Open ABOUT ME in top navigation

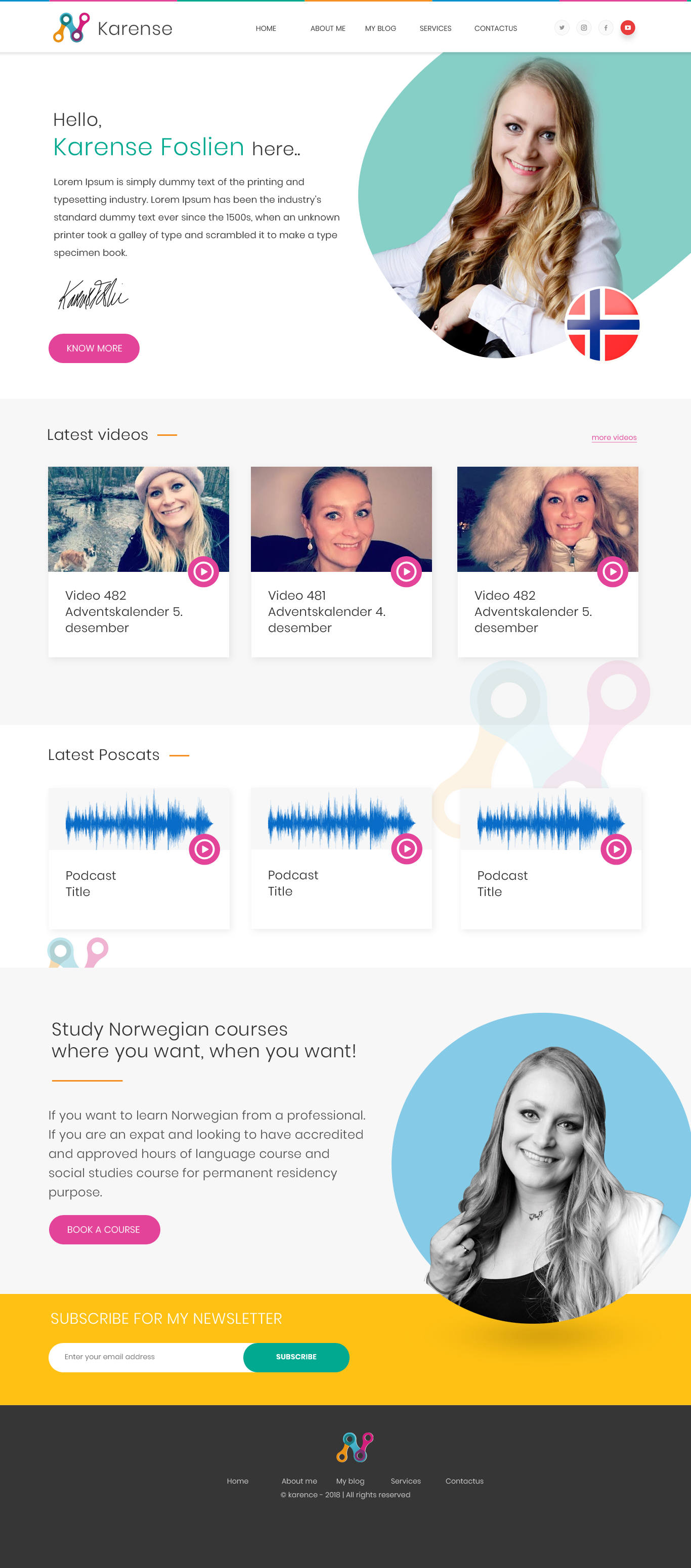point(327,29)
